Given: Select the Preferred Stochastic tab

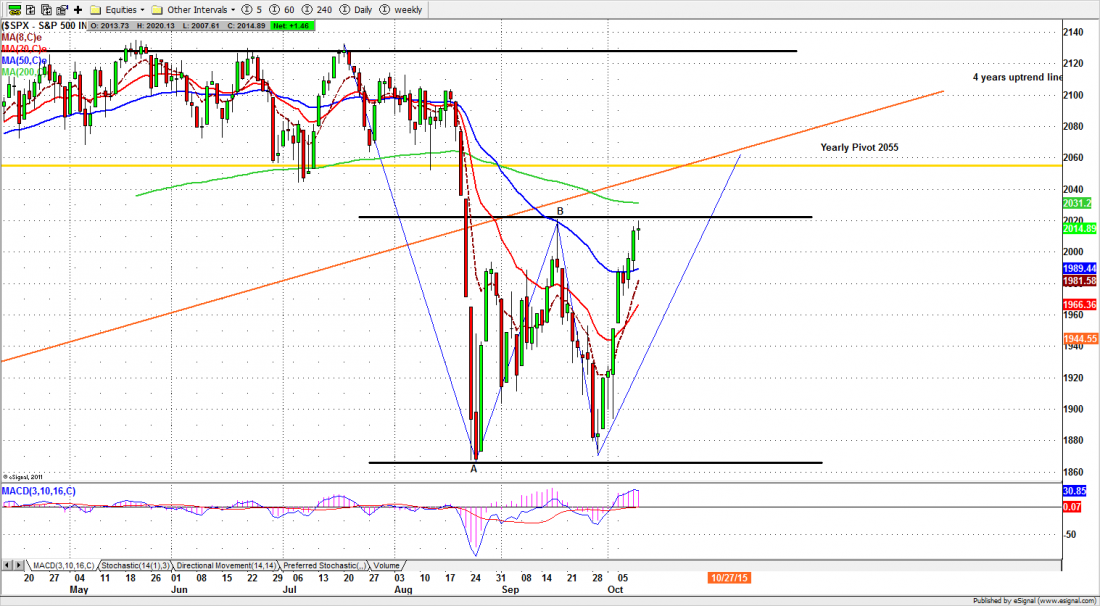Looking at the screenshot, I should (326, 565).
